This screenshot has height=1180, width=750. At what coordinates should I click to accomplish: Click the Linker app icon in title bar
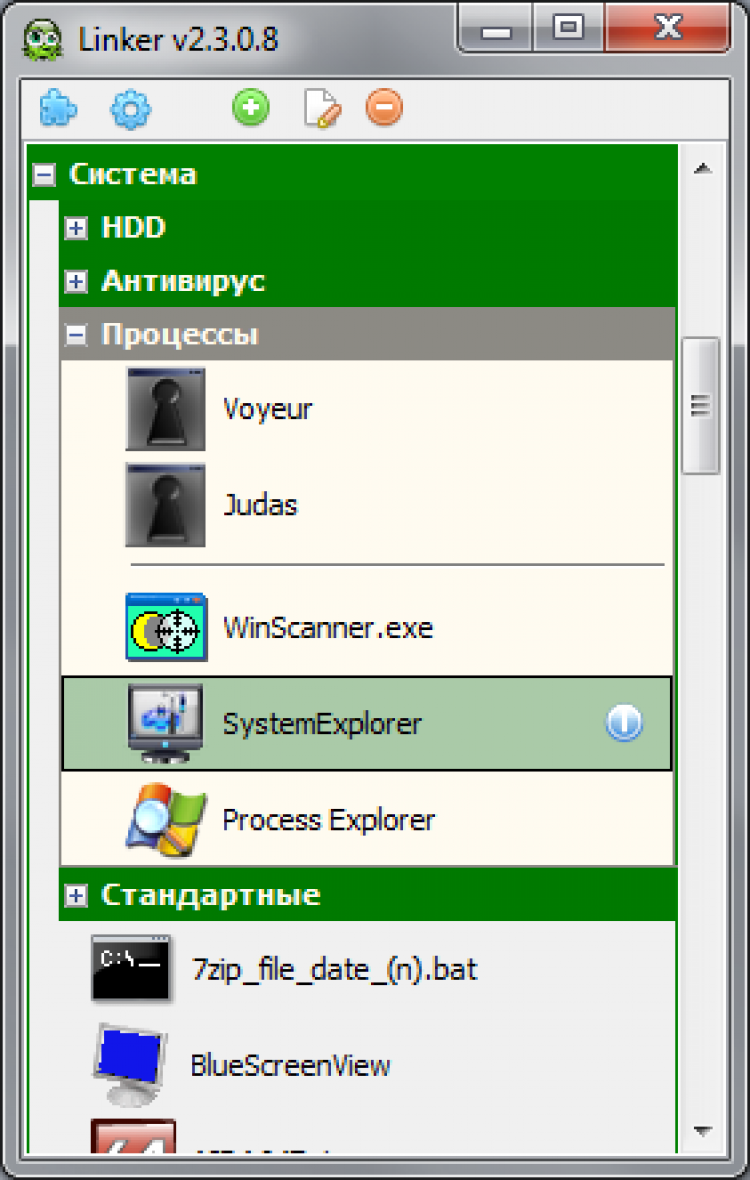coord(43,38)
